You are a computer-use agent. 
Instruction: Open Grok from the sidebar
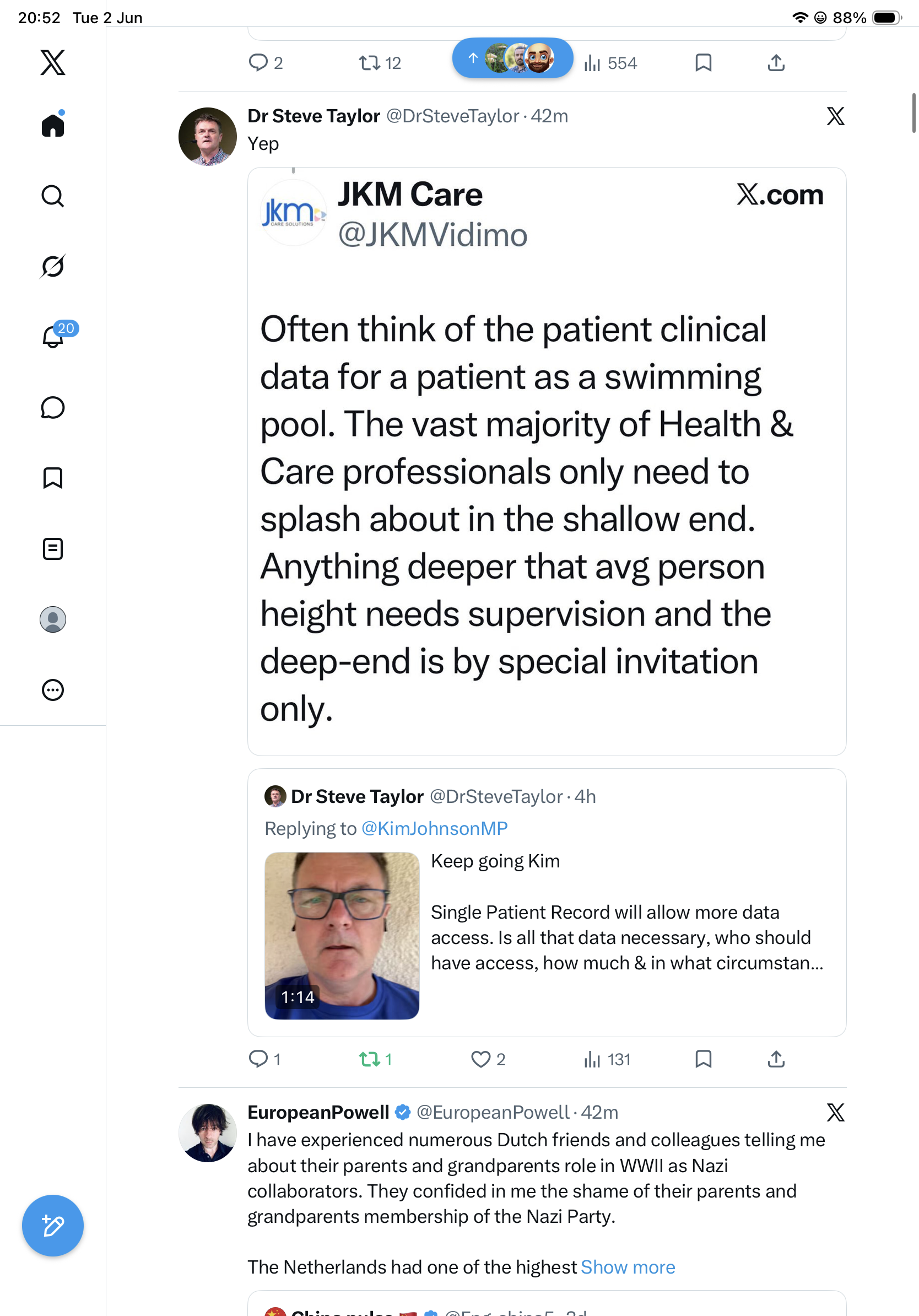coord(53,267)
